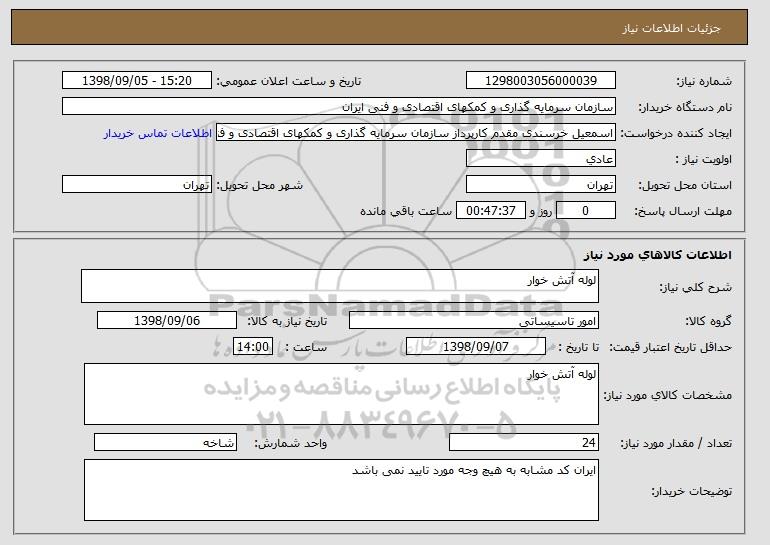This screenshot has height=545, width=770.
Task: Click the ایجاد کننده درخواست field
Action: point(416,133)
